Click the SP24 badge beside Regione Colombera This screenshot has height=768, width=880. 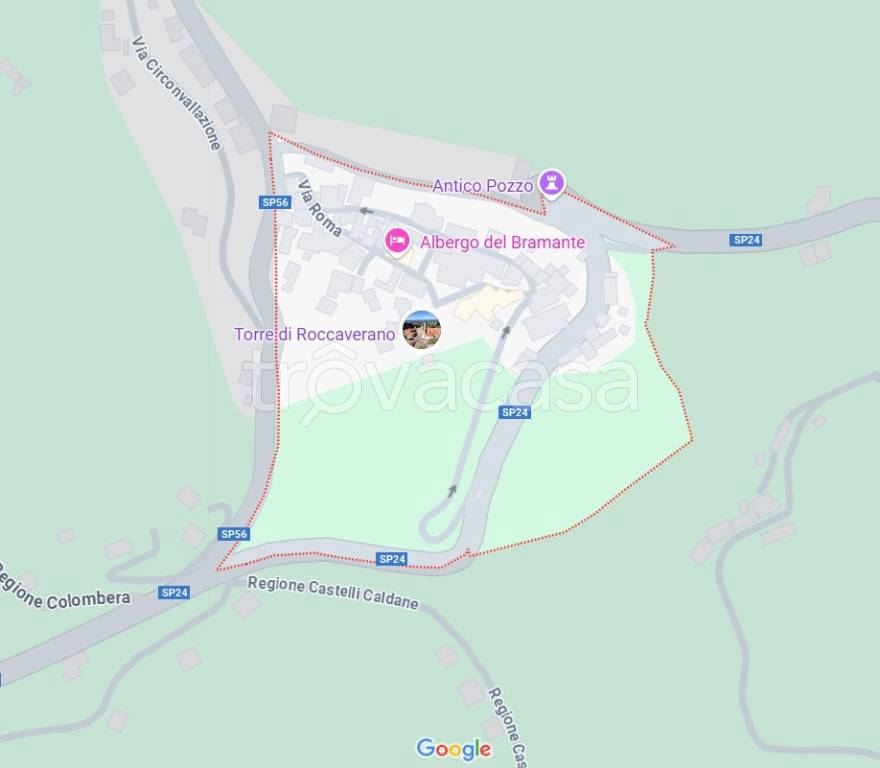coord(174,592)
